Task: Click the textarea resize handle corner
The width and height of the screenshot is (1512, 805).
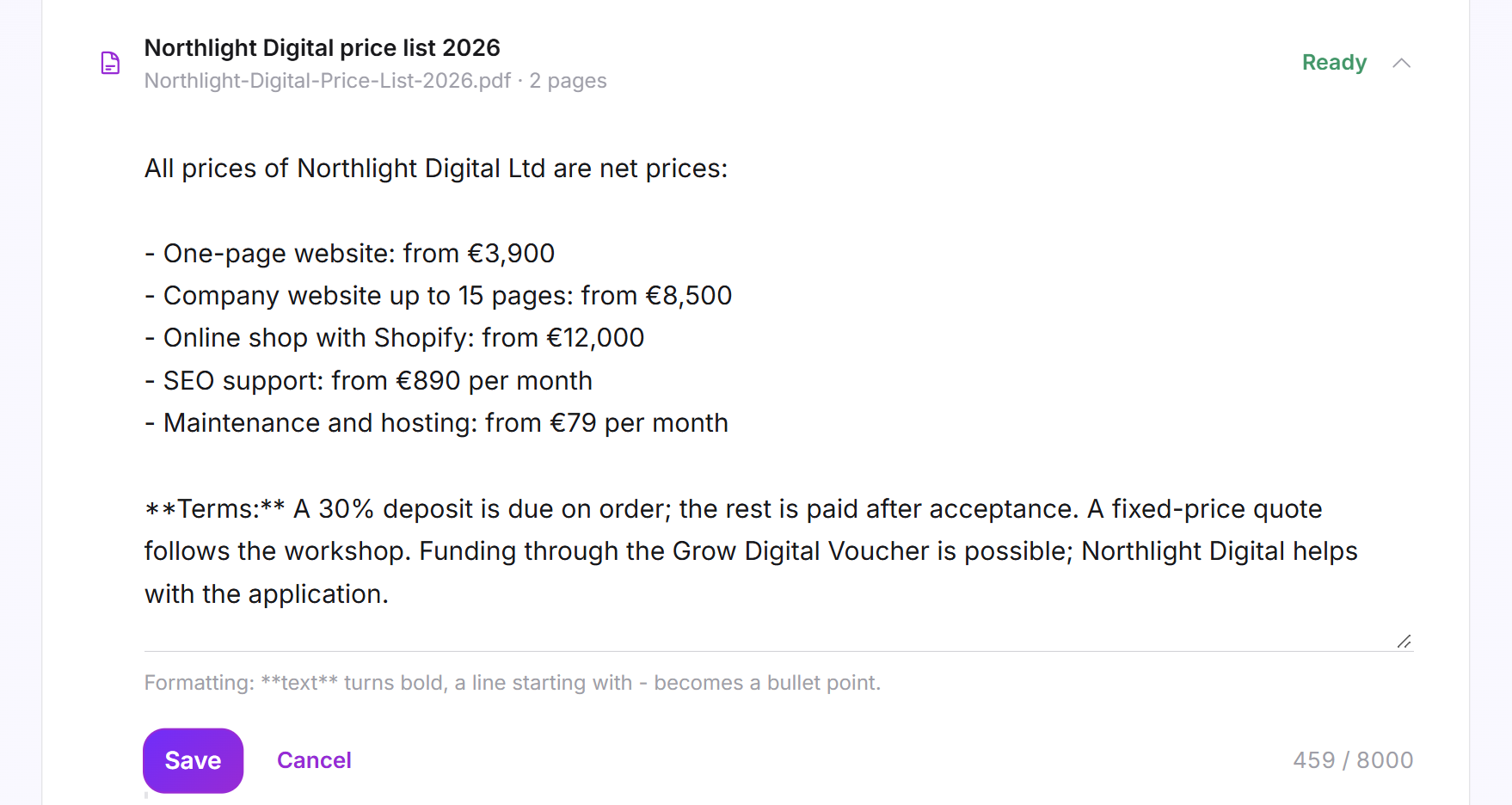Action: (1404, 642)
